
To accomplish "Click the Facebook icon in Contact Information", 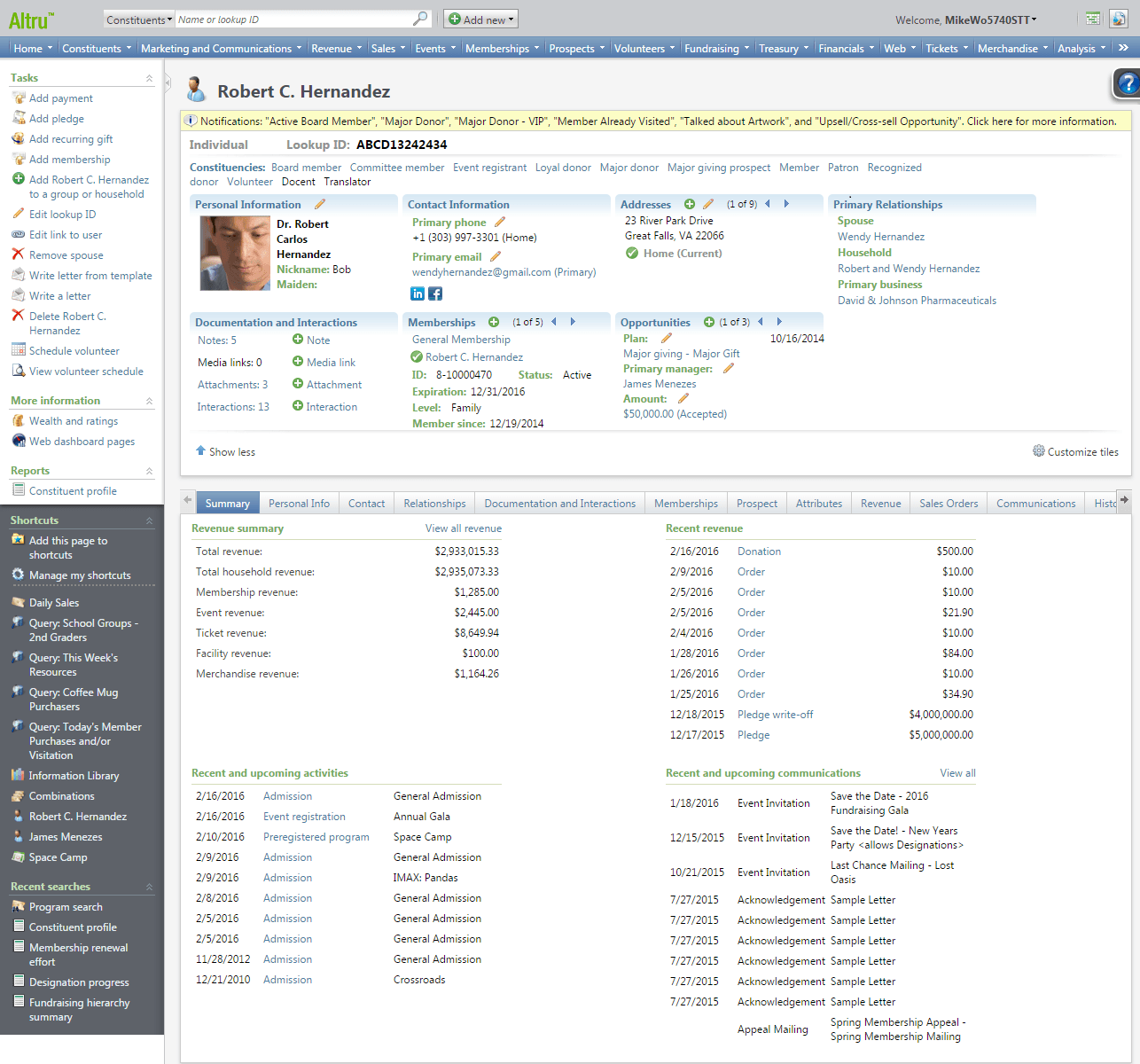I will (435, 293).
